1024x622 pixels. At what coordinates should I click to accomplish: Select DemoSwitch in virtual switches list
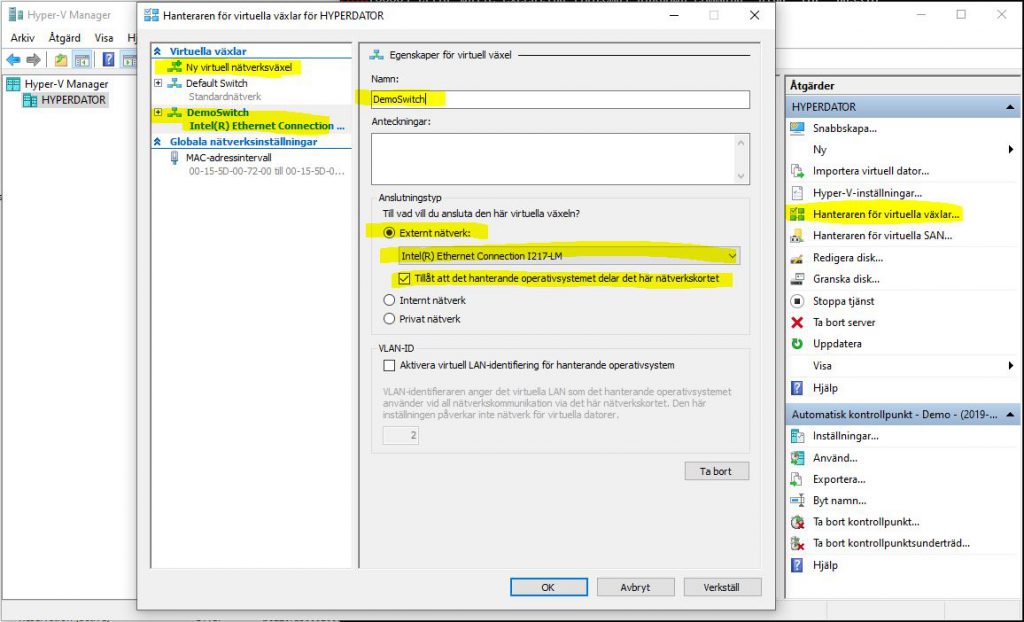217,112
